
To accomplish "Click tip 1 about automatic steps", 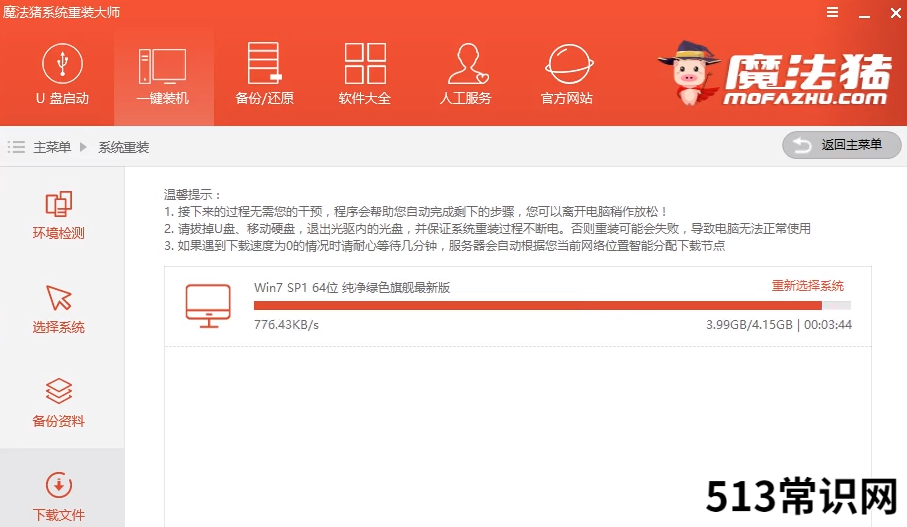I will (x=416, y=212).
